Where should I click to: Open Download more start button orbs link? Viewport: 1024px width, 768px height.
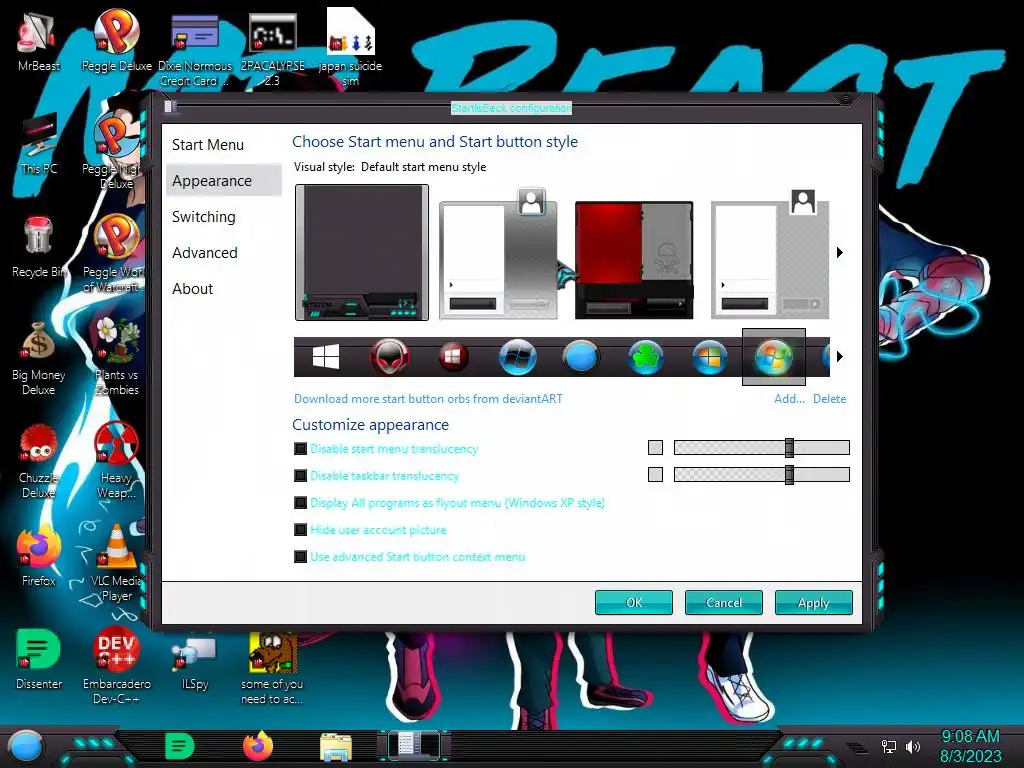click(428, 398)
